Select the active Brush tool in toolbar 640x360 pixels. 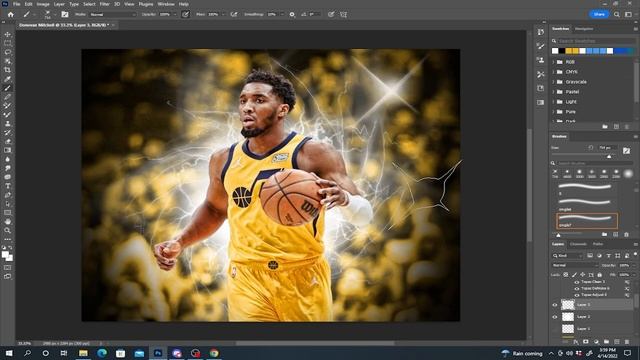pyautogui.click(x=7, y=88)
